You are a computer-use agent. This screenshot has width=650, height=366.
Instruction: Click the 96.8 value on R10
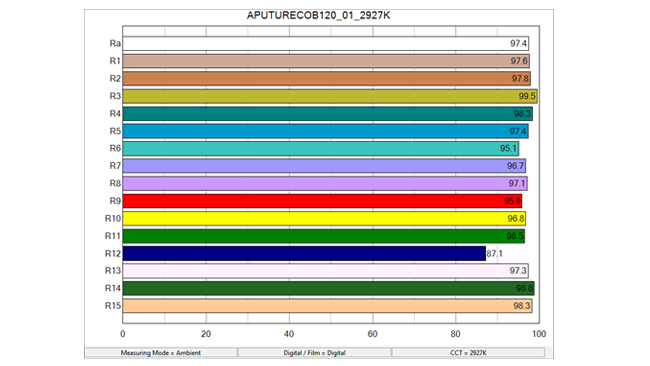point(516,218)
